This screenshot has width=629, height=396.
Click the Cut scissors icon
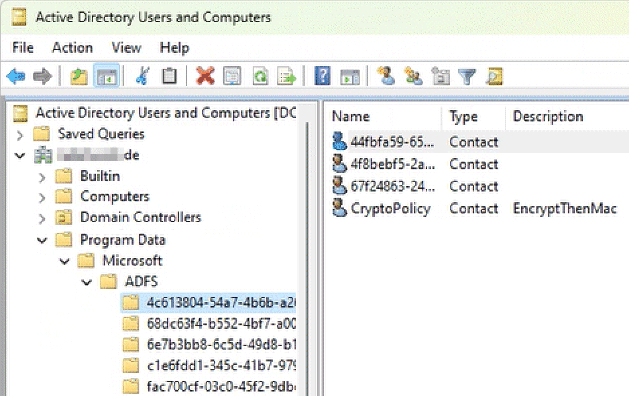point(142,76)
